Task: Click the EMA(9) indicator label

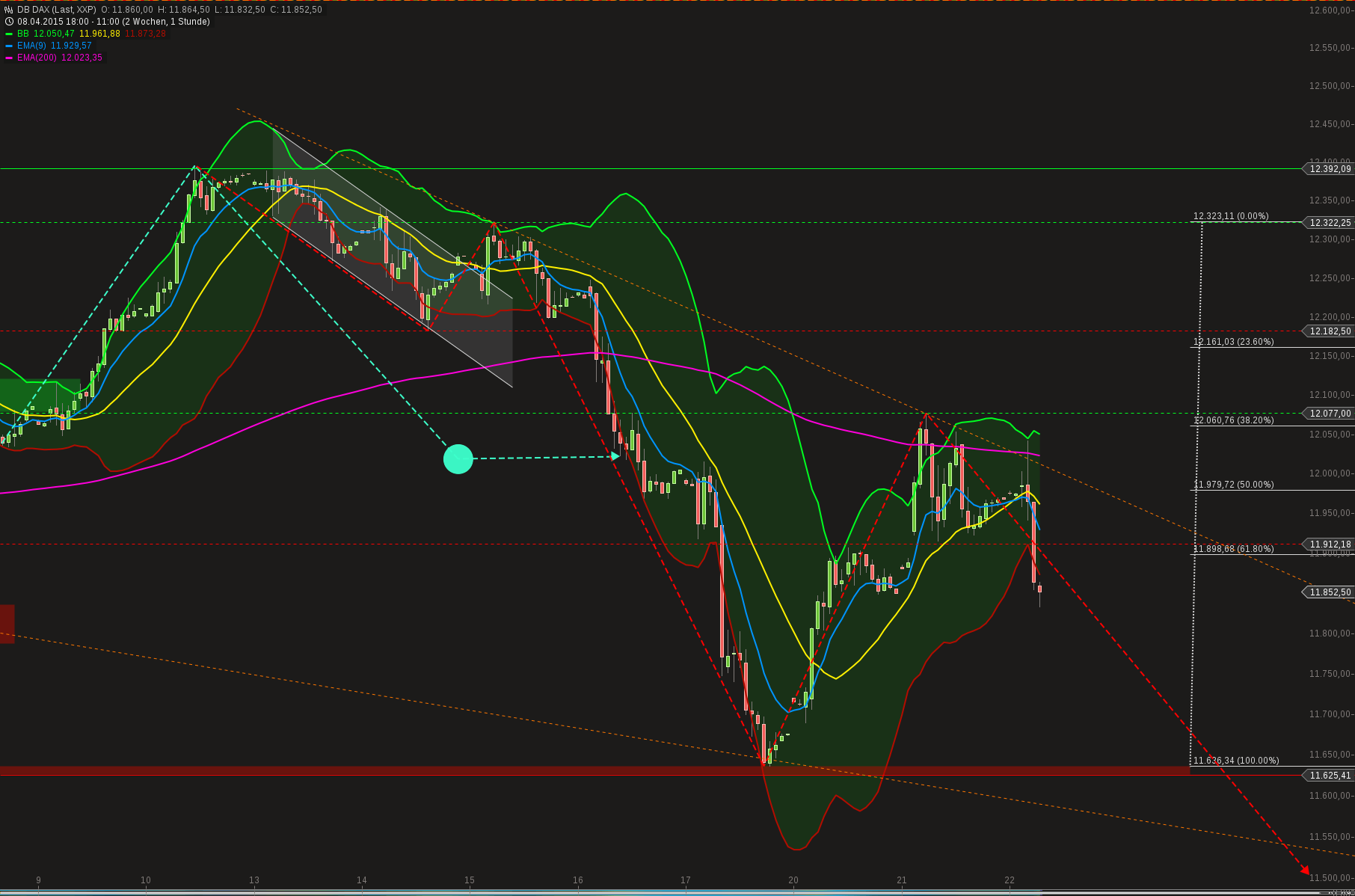Action: tap(31, 46)
